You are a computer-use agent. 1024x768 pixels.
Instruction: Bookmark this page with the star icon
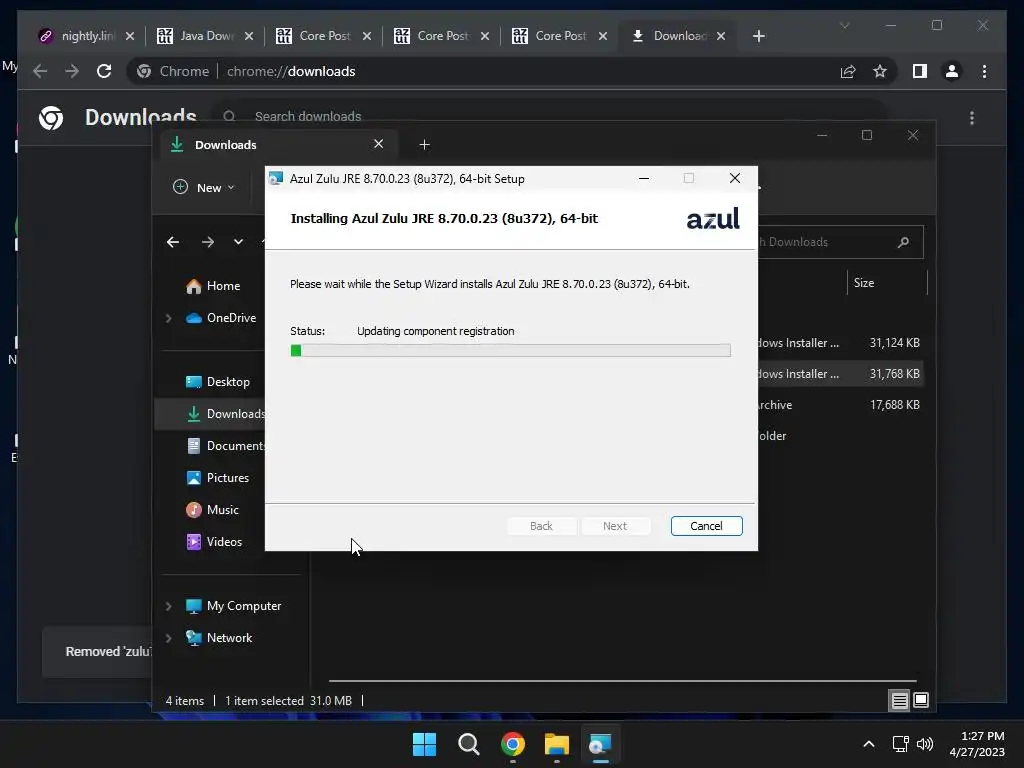click(x=880, y=71)
